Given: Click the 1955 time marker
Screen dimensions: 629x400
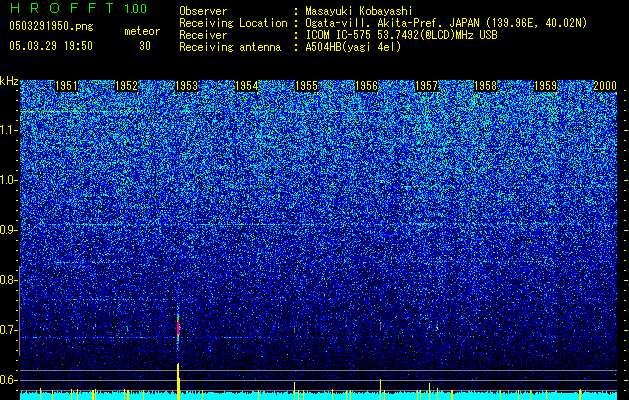Looking at the screenshot, I should pyautogui.click(x=306, y=86).
